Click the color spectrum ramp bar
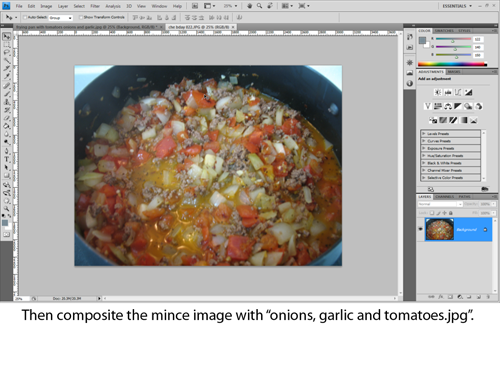This screenshot has height=376, width=500. (452, 64)
